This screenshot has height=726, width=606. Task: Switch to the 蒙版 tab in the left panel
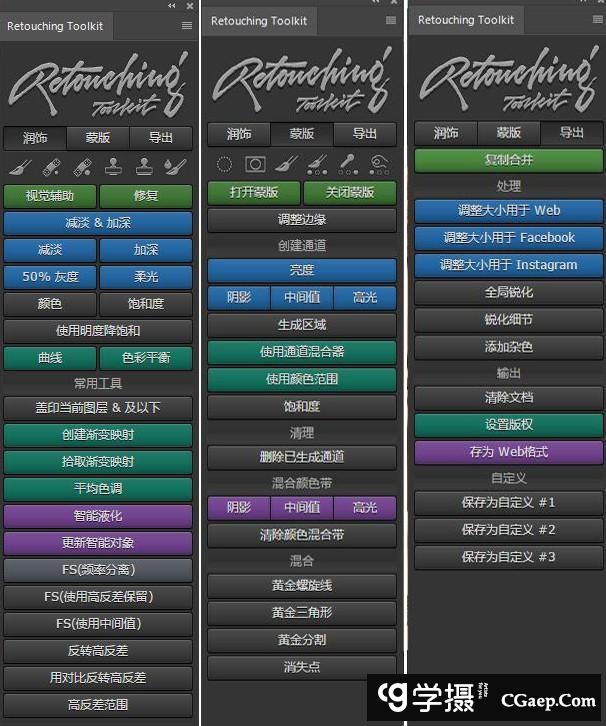pyautogui.click(x=99, y=138)
